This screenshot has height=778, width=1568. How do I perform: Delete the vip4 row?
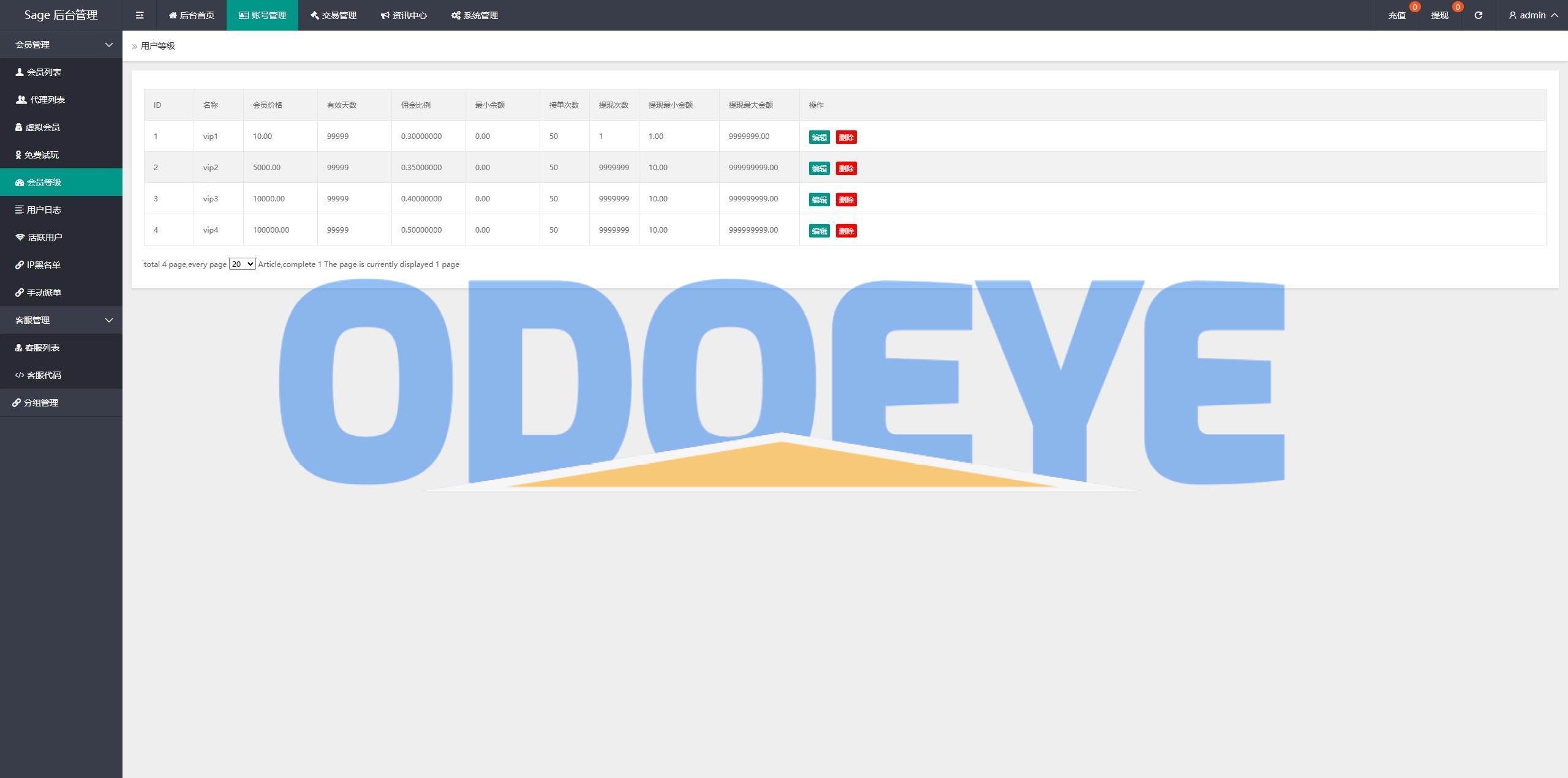point(846,231)
